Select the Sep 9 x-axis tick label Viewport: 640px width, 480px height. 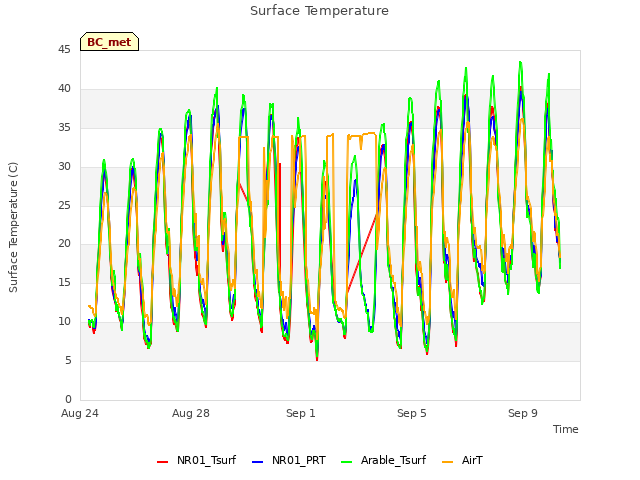pyautogui.click(x=523, y=413)
